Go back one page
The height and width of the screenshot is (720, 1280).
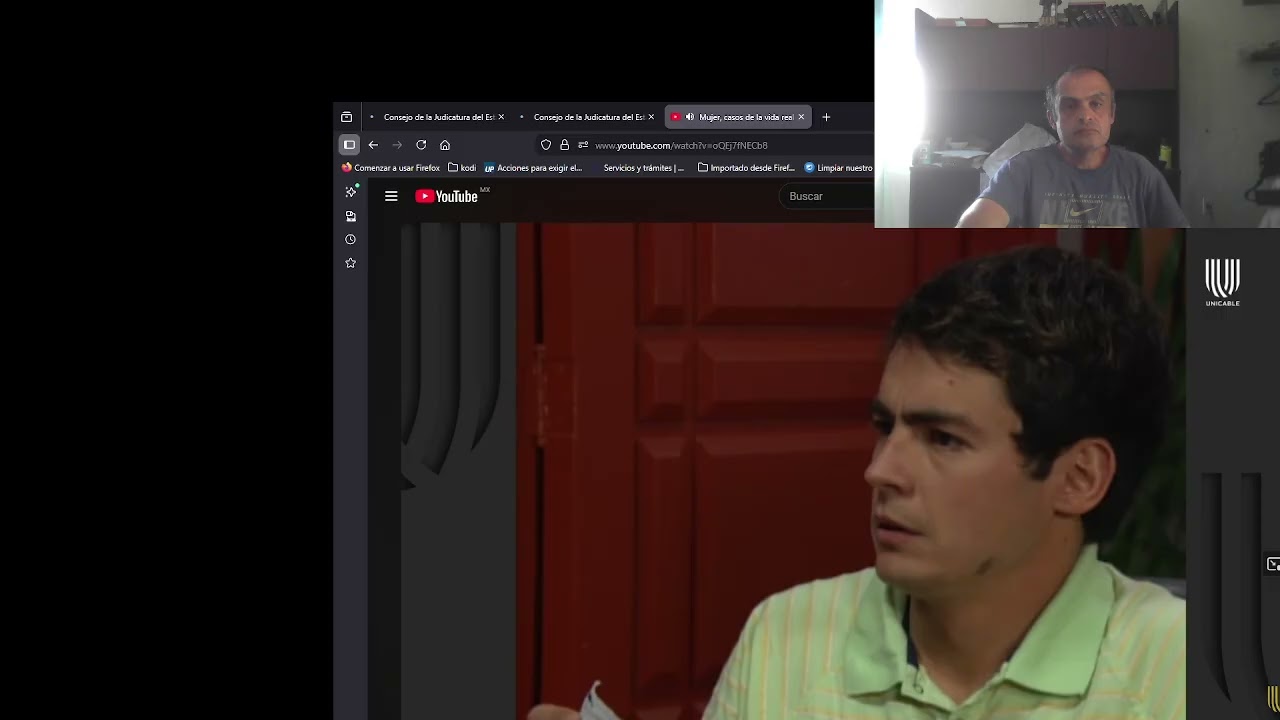point(373,145)
